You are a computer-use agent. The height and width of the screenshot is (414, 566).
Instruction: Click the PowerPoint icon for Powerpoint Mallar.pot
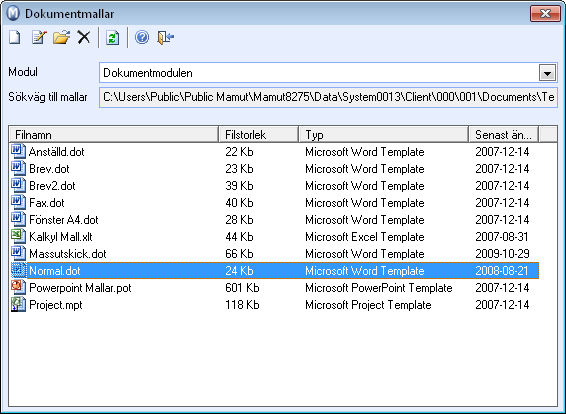pyautogui.click(x=18, y=287)
